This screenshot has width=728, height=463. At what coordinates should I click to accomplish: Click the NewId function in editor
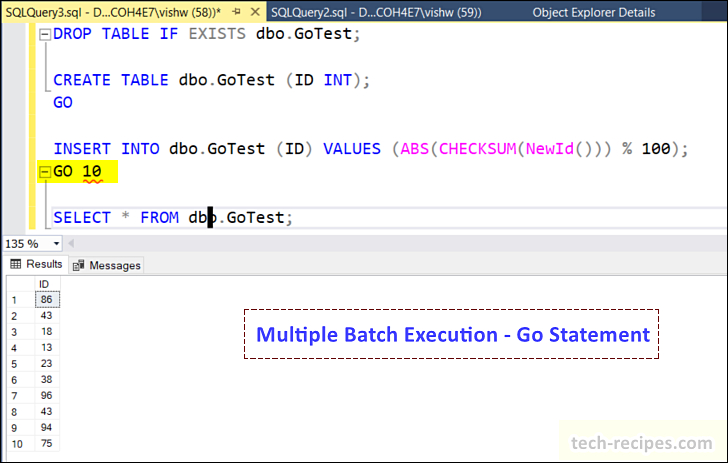click(x=550, y=149)
